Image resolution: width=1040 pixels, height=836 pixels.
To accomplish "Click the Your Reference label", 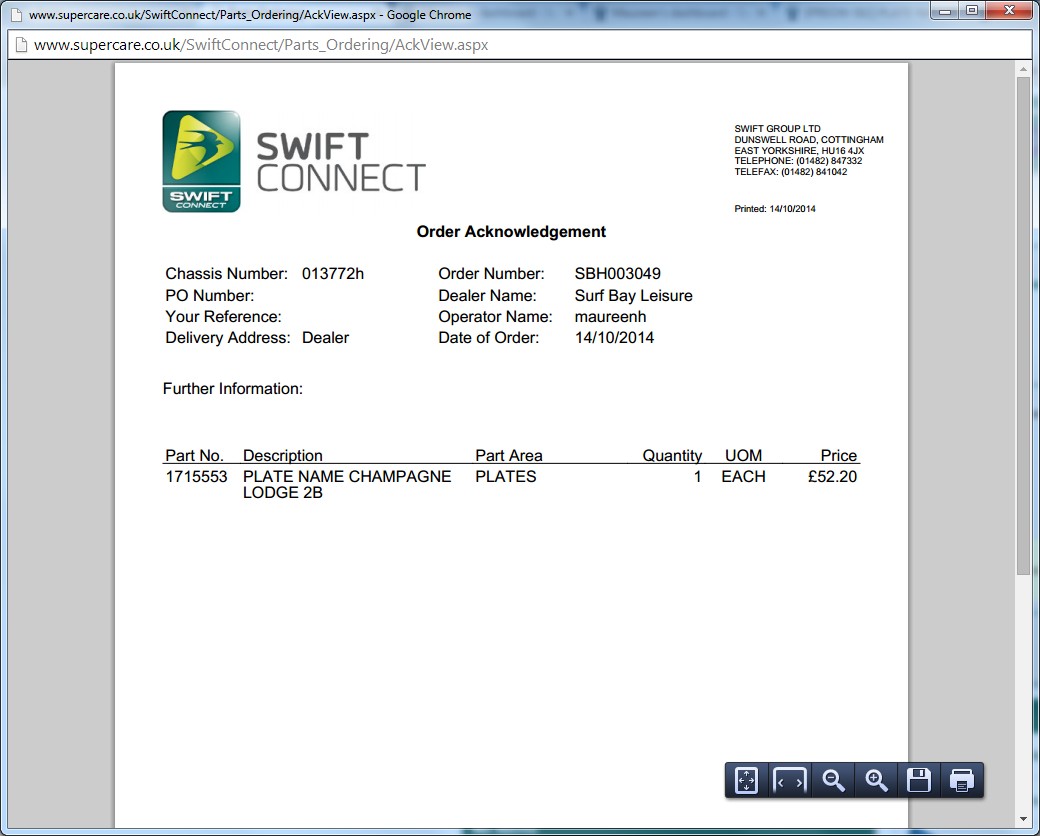I will pyautogui.click(x=224, y=316).
